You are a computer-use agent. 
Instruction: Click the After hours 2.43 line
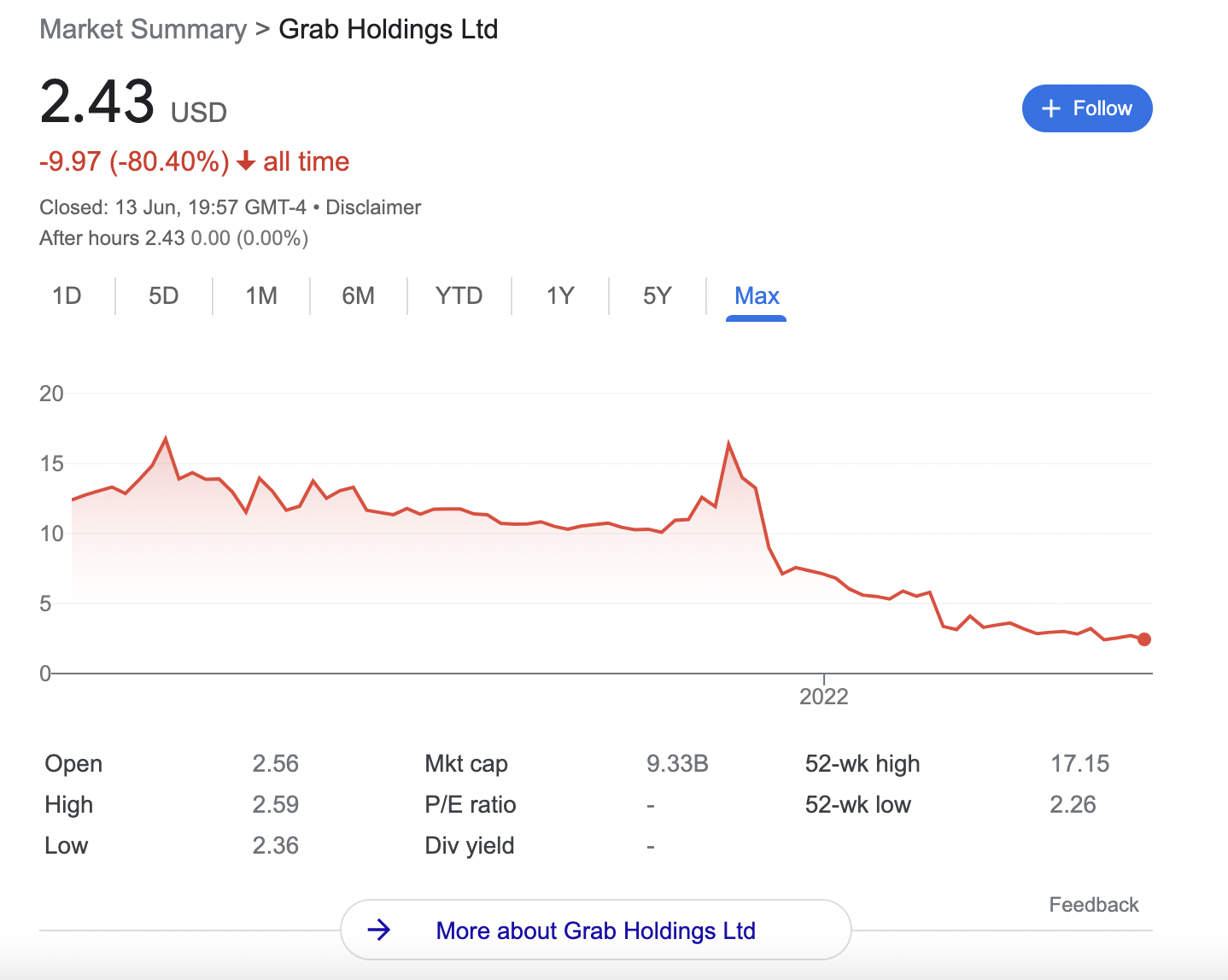[174, 238]
